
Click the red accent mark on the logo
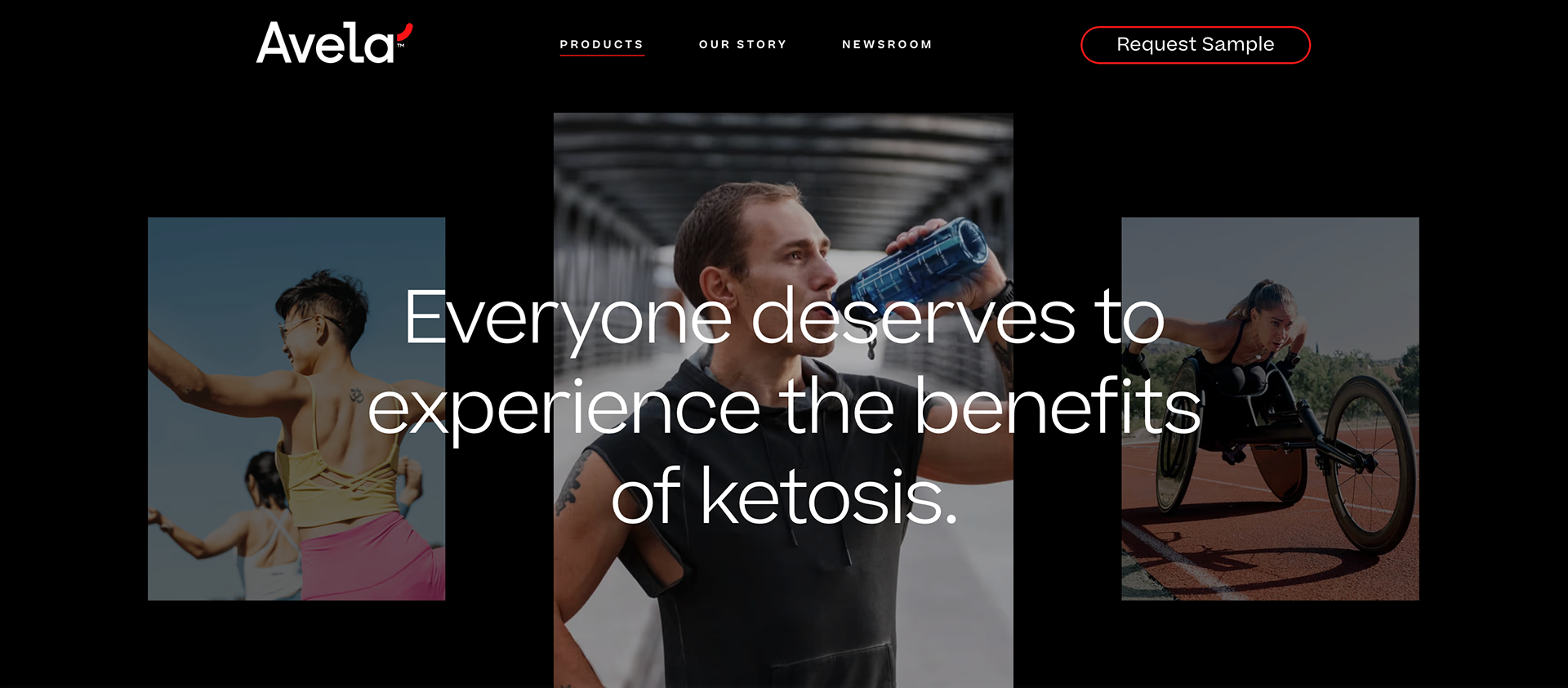click(x=405, y=32)
